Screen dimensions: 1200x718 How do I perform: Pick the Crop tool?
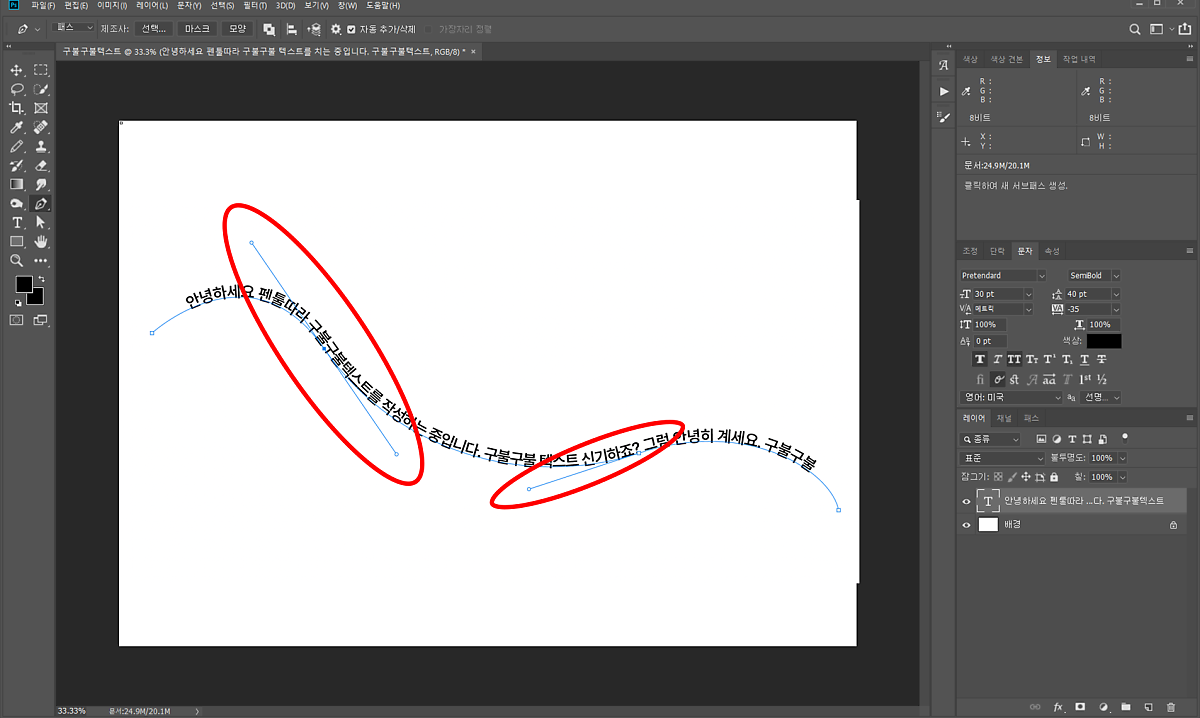click(17, 108)
